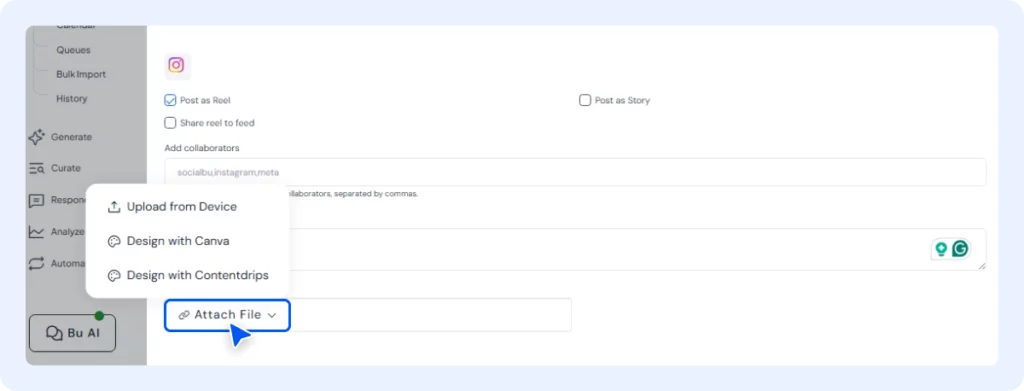Click the Add collaborators input field
The height and width of the screenshot is (391, 1024).
[x=575, y=172]
